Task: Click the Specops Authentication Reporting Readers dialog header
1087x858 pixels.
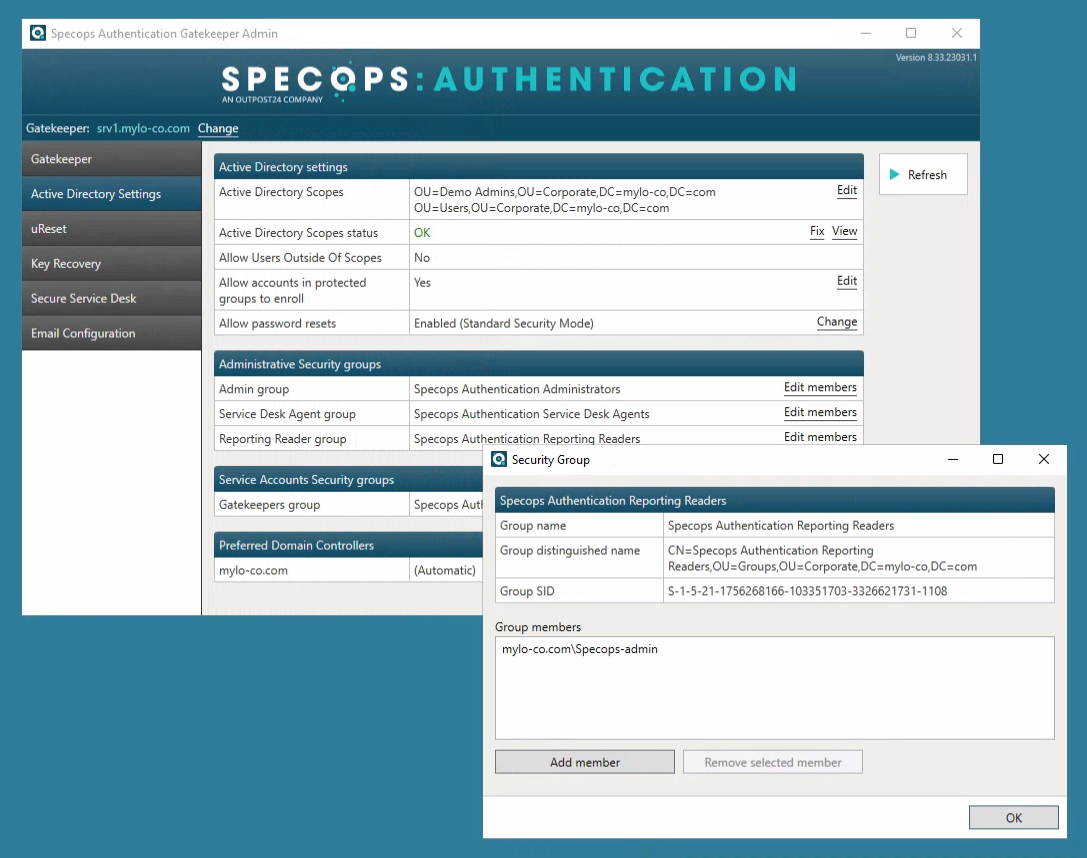Action: (x=775, y=500)
